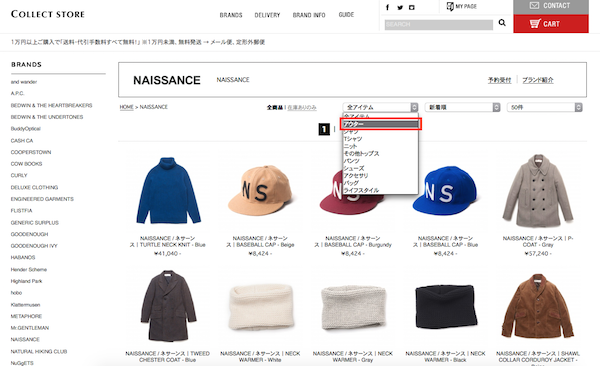Image resolution: width=600 pixels, height=366 pixels.
Task: Open the Instagram social icon
Action: click(412, 7)
